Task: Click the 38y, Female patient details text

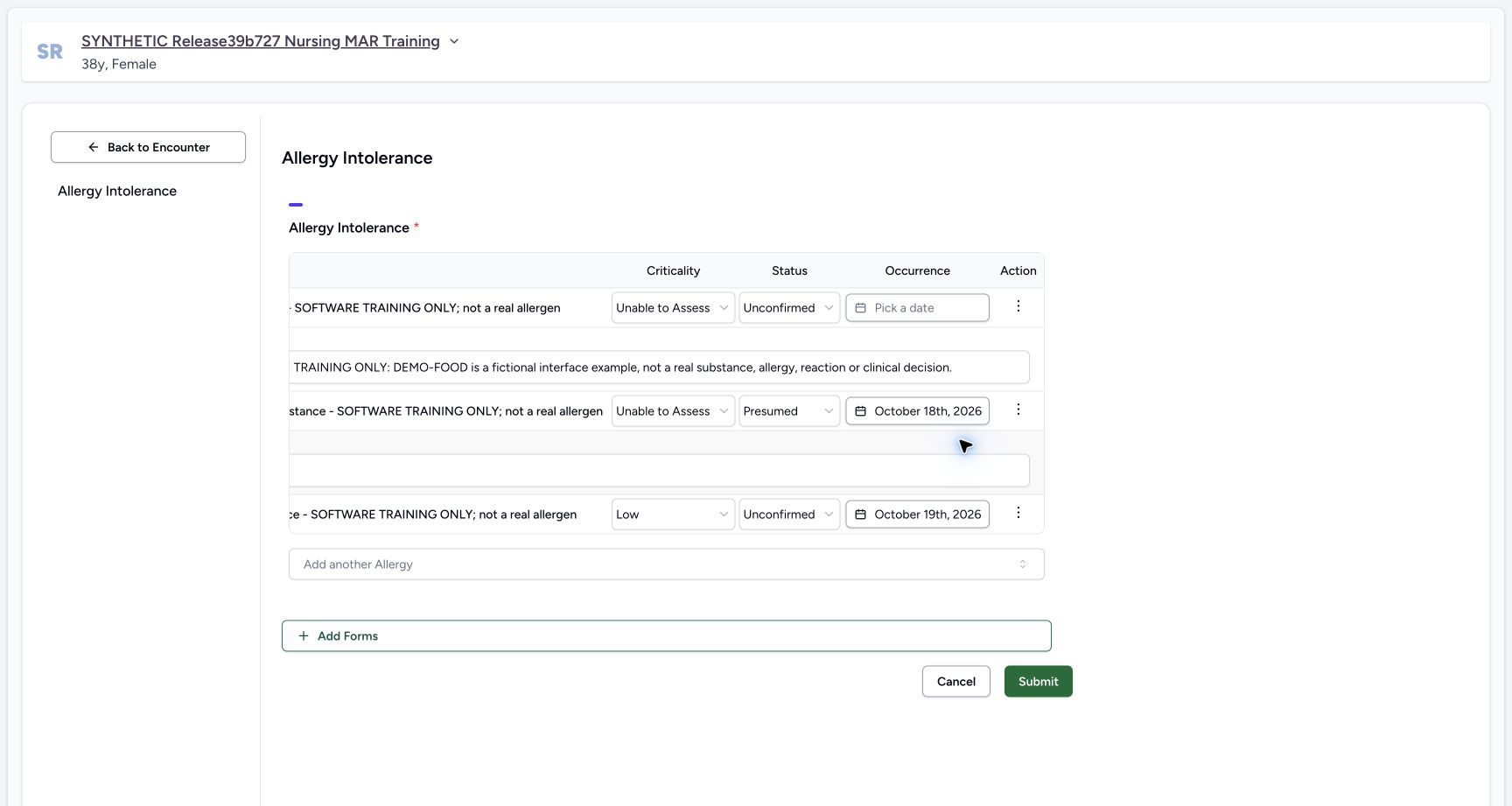Action: click(x=119, y=64)
